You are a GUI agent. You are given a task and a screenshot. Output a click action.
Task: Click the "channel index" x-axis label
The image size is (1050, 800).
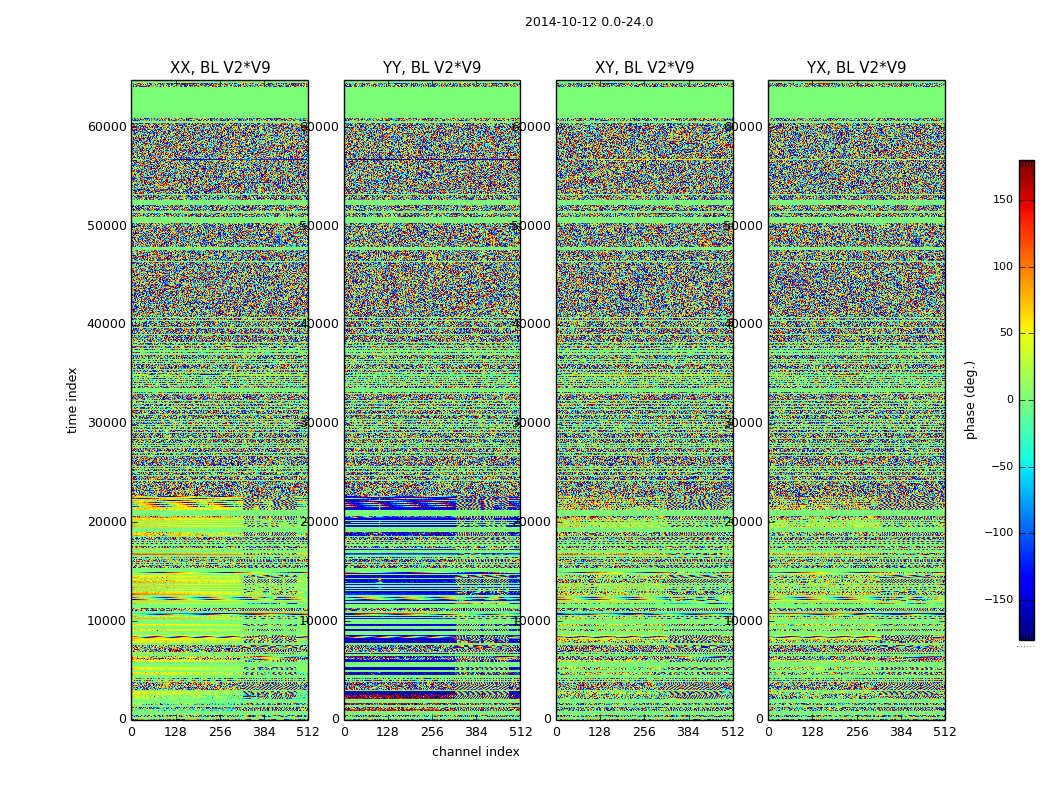pos(476,752)
